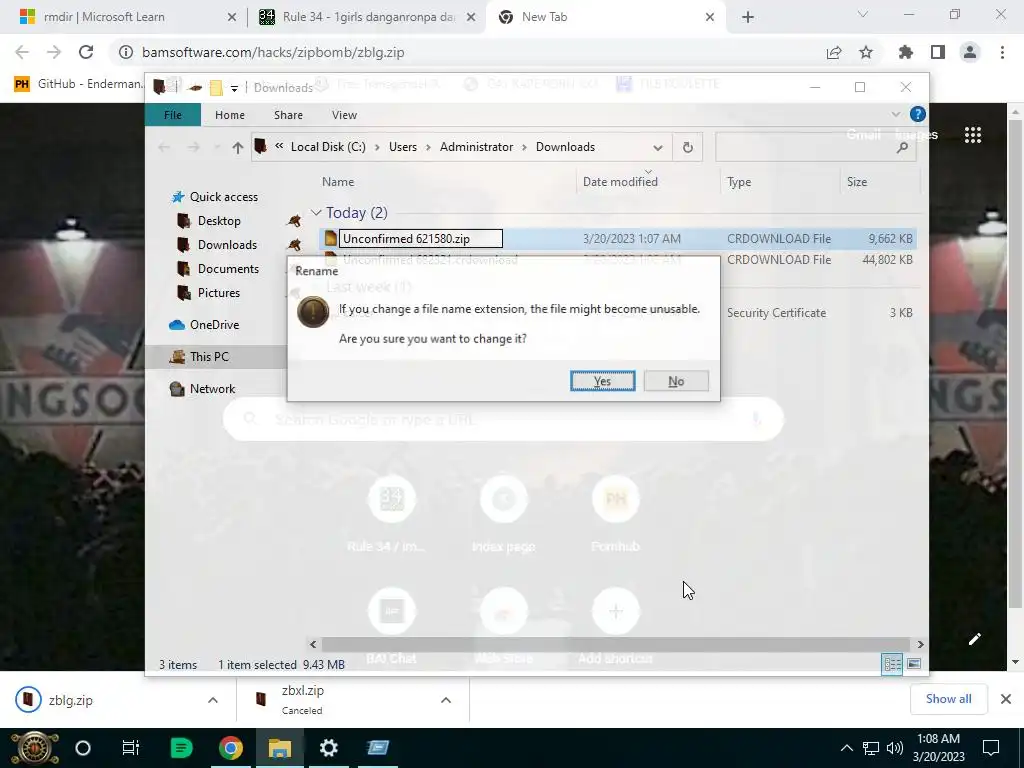Open the Start menu

point(34,748)
